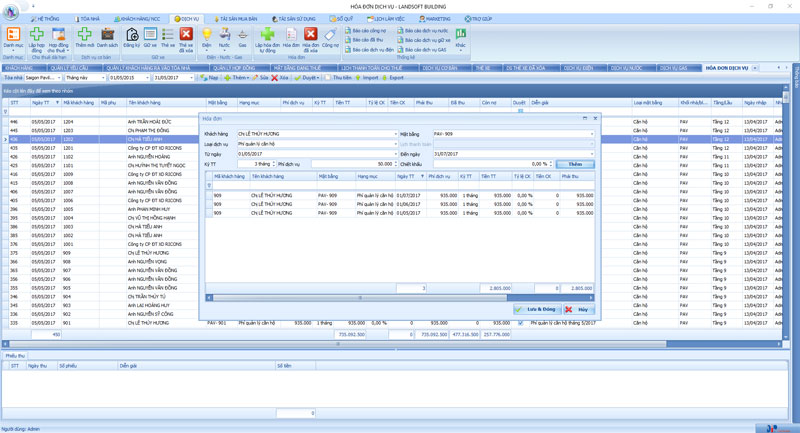Expand the Khách hàng combo box in dialog
The image size is (800, 433).
point(395,134)
